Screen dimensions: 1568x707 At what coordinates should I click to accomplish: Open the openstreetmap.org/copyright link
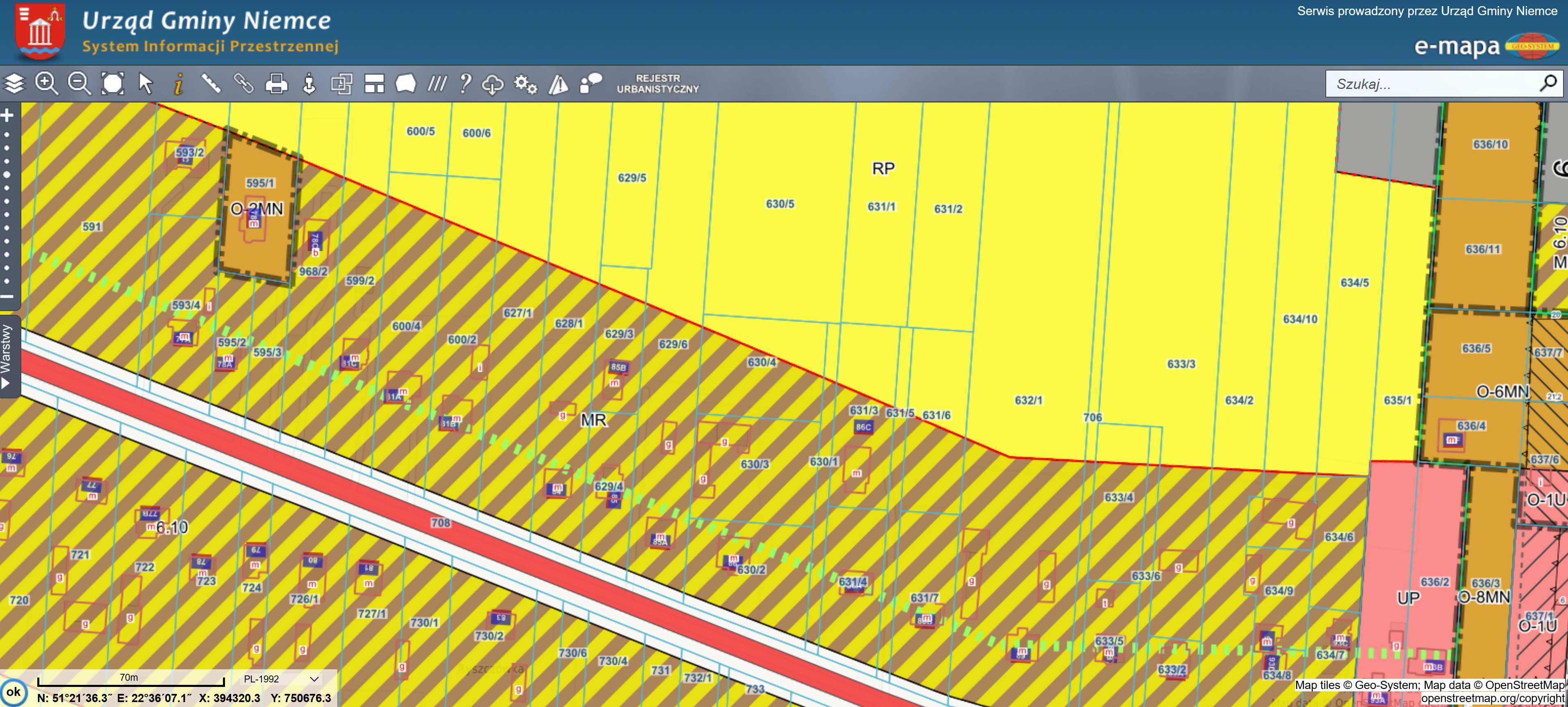(x=1493, y=698)
